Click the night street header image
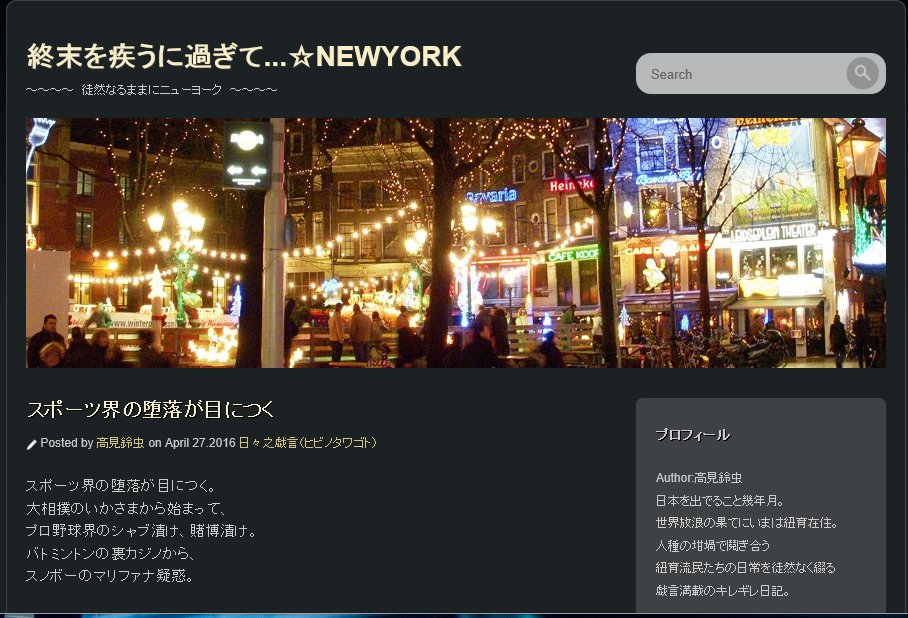 point(456,243)
